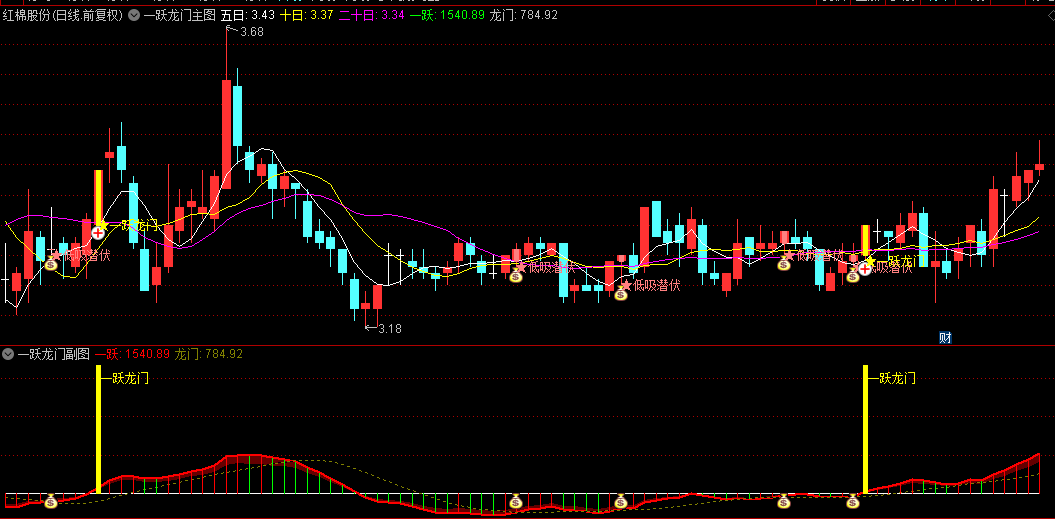Viewport: 1055px width, 519px height.
Task: Select the left yellow 一跃龙门 bar in sub chart
Action: coord(99,429)
